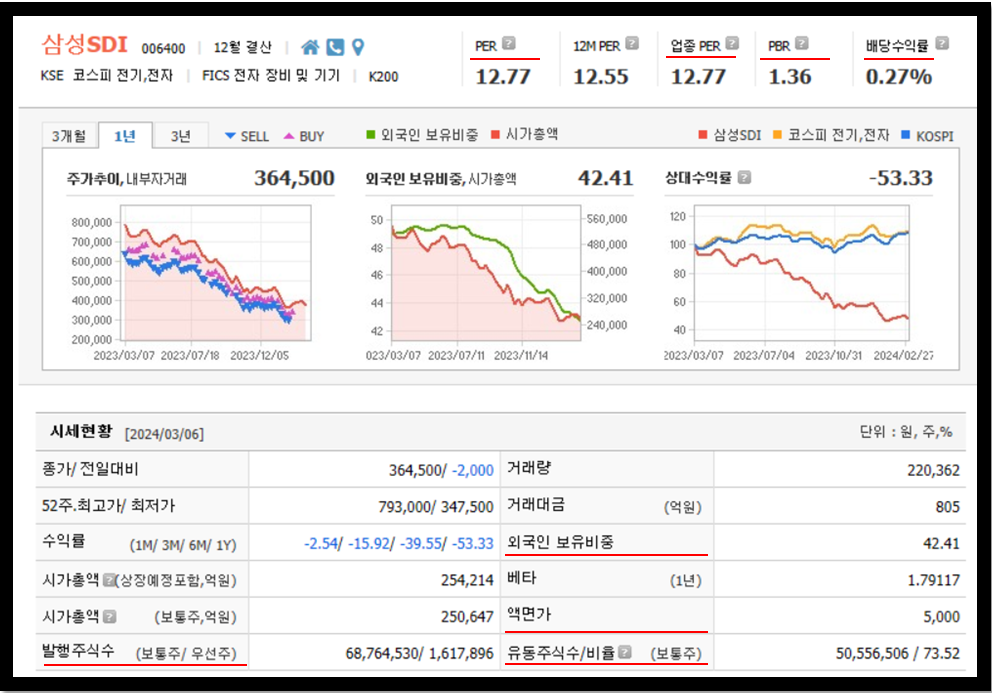
Task: Click the PER value 12.77
Action: (503, 77)
